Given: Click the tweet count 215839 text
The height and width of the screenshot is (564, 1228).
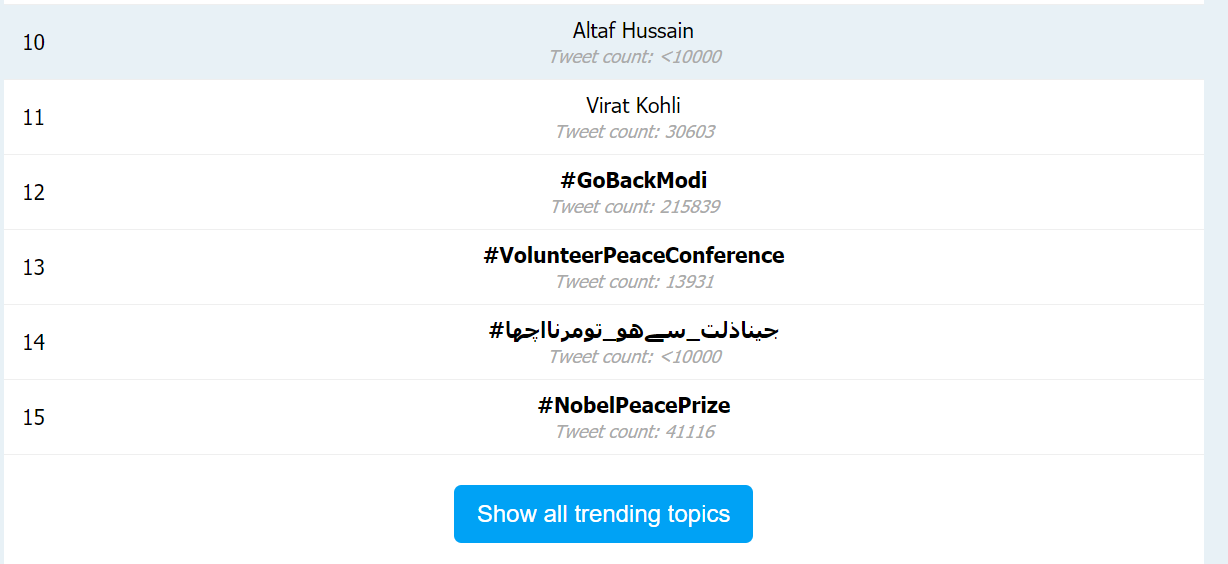Looking at the screenshot, I should 635,207.
